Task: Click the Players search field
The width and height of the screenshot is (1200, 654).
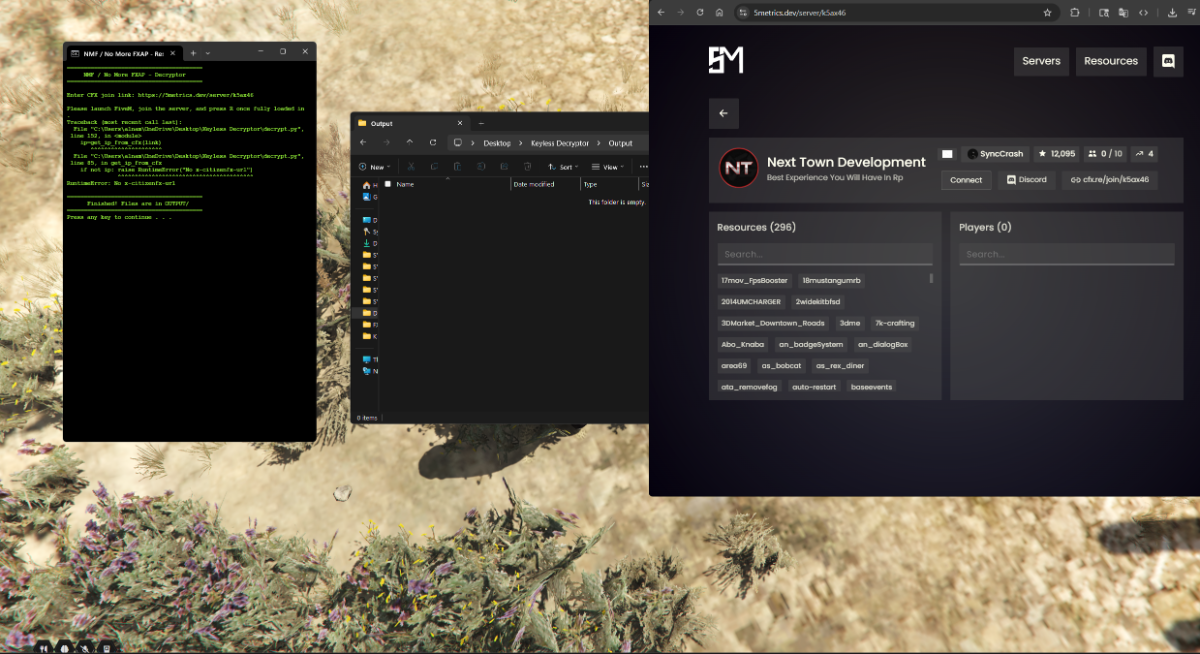Action: click(x=1066, y=254)
